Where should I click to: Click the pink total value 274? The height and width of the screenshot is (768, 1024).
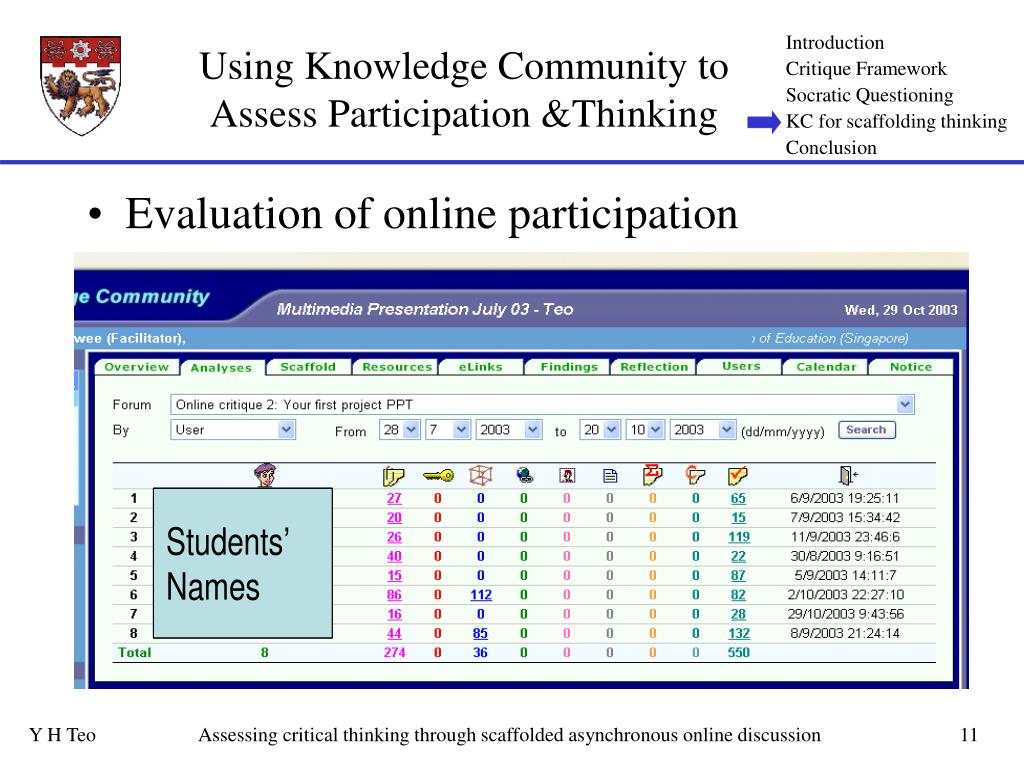click(394, 652)
